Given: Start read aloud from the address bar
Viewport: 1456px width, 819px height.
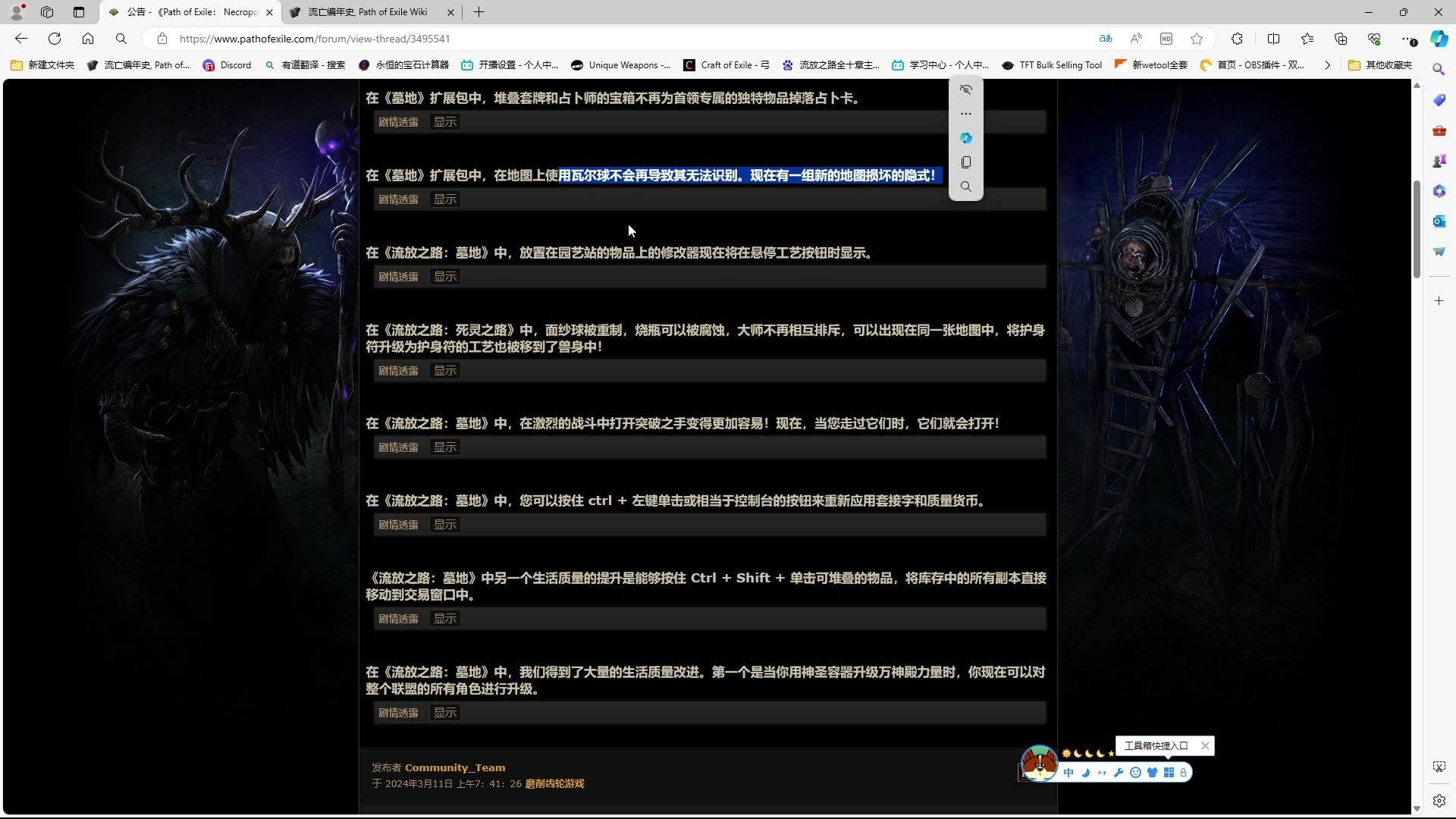Looking at the screenshot, I should (1136, 39).
